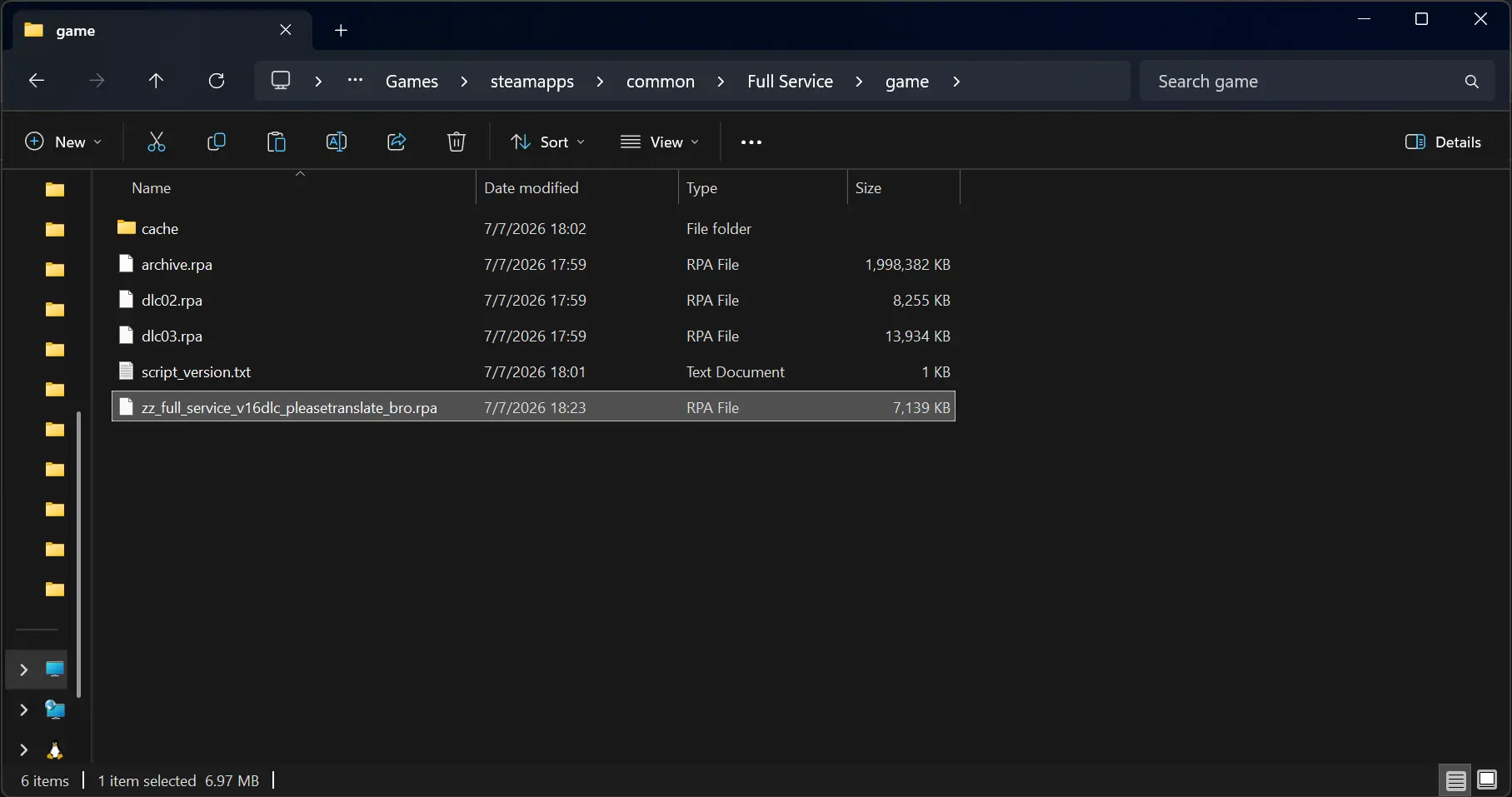Navigate to steamapps in breadcrumb path
1512x797 pixels.
coord(531,81)
